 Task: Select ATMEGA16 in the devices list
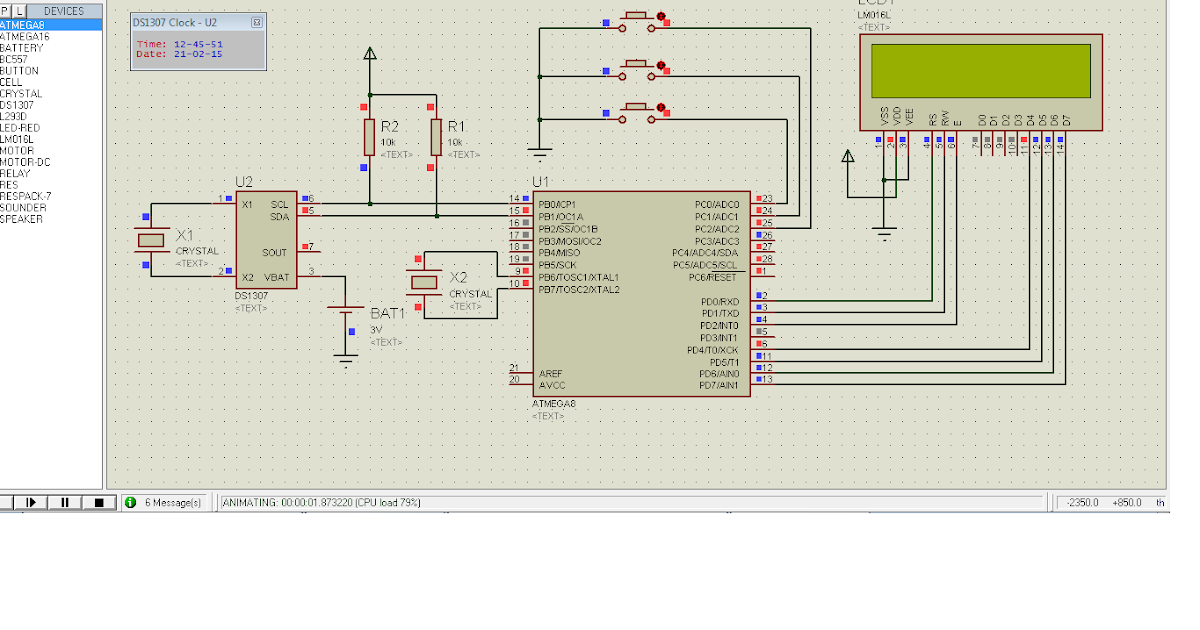[x=30, y=35]
